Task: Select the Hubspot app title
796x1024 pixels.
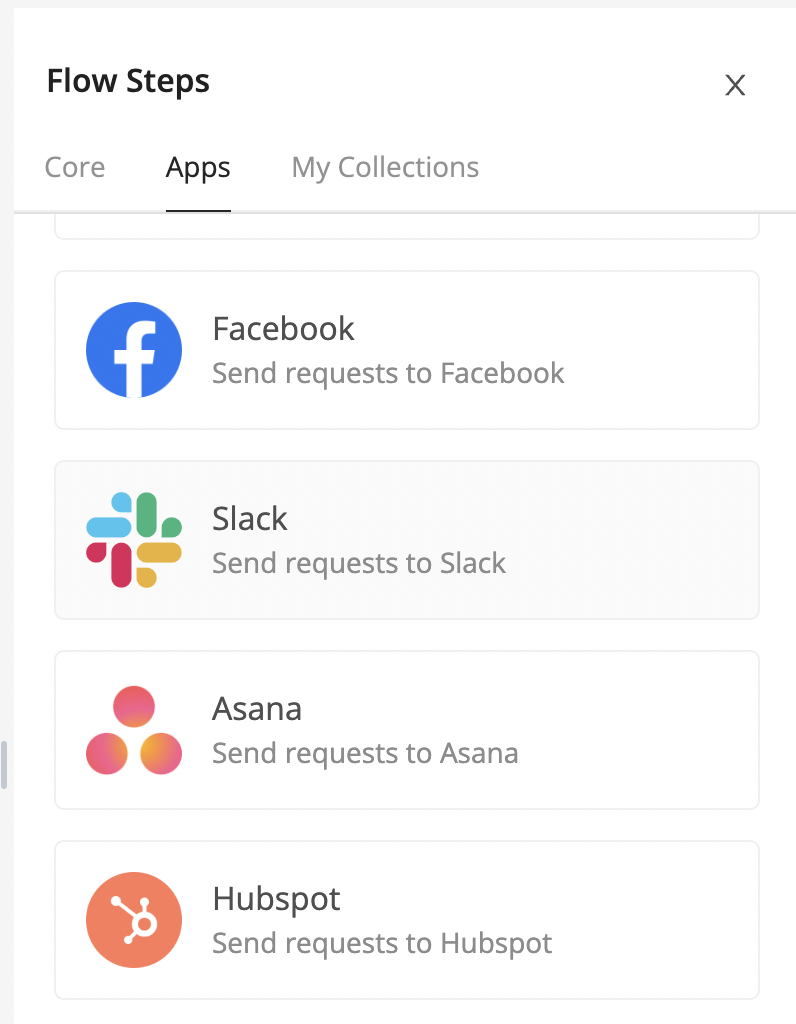Action: pos(276,899)
